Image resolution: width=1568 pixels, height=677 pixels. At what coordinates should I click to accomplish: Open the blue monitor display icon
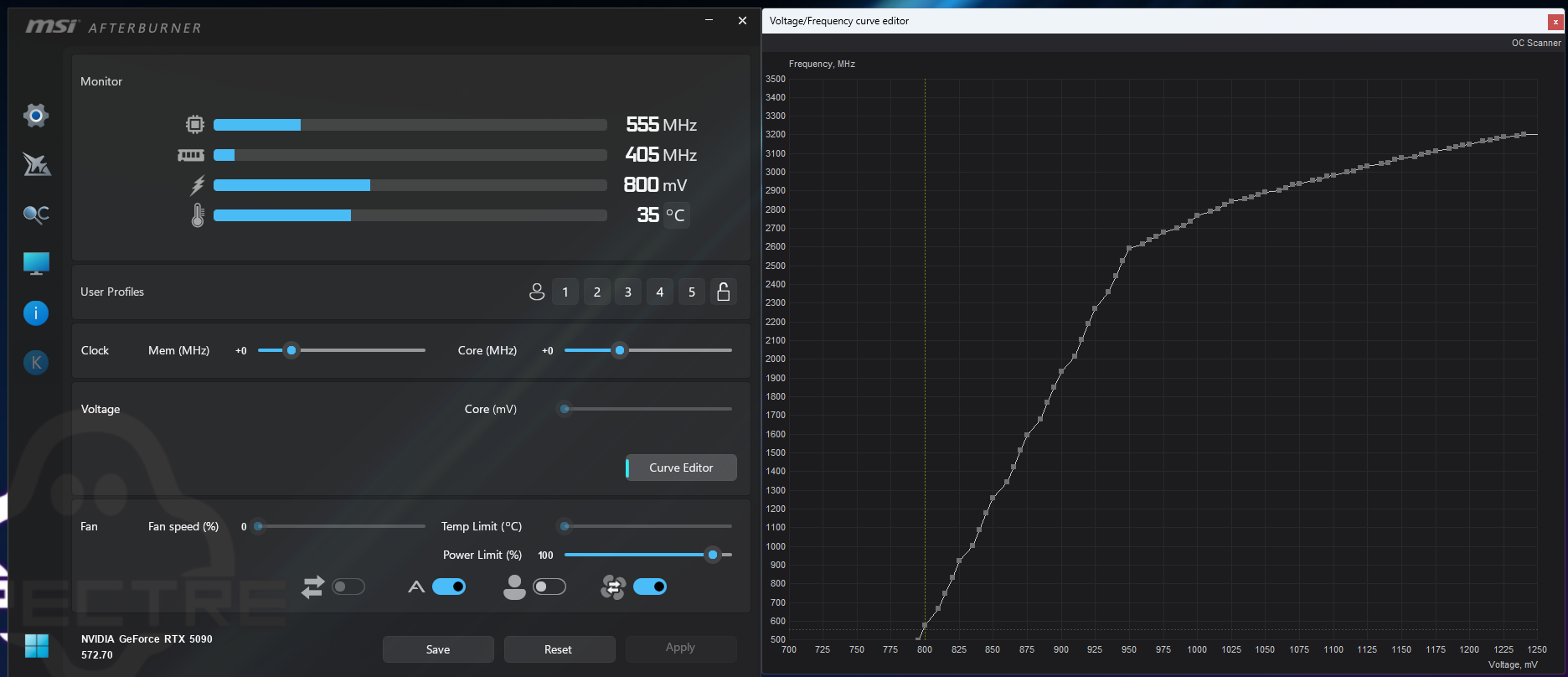(x=36, y=264)
